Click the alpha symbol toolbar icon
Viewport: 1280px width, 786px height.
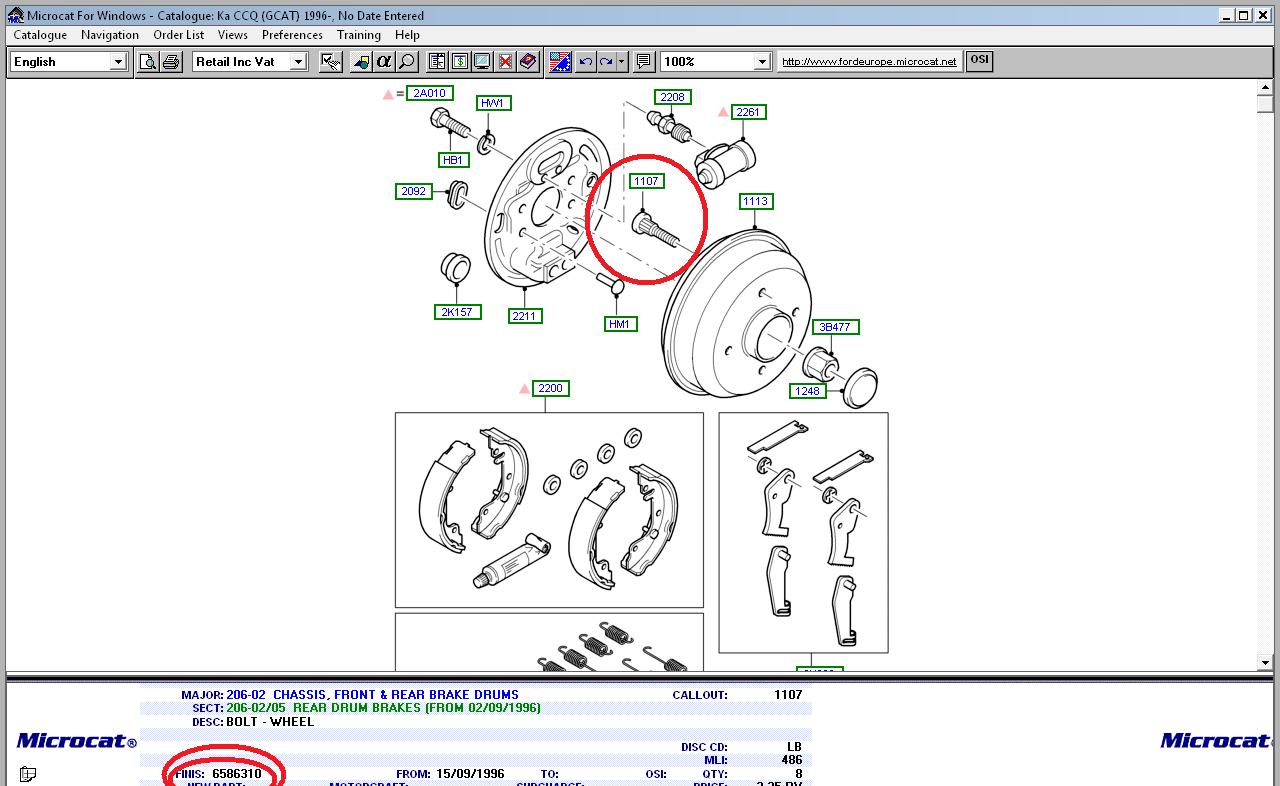point(384,62)
